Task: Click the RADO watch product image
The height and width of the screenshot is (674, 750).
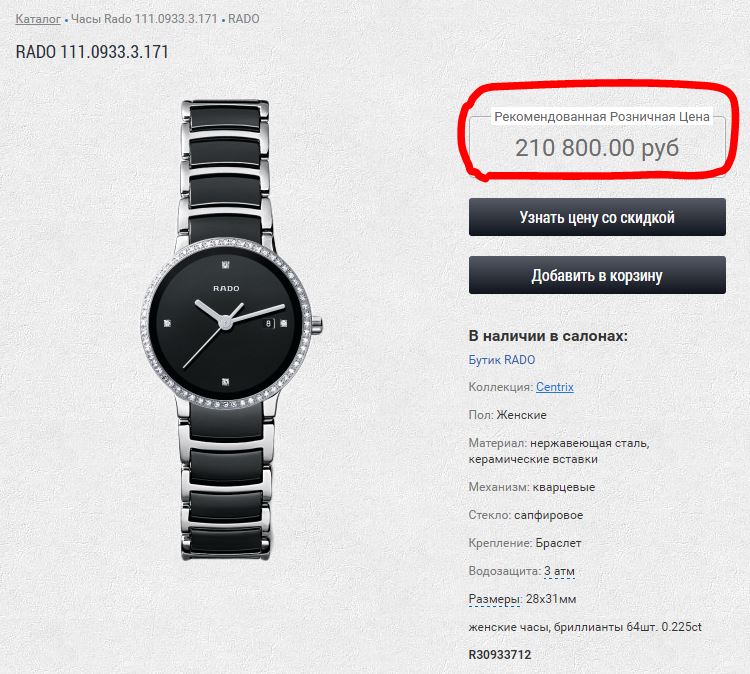Action: click(227, 330)
